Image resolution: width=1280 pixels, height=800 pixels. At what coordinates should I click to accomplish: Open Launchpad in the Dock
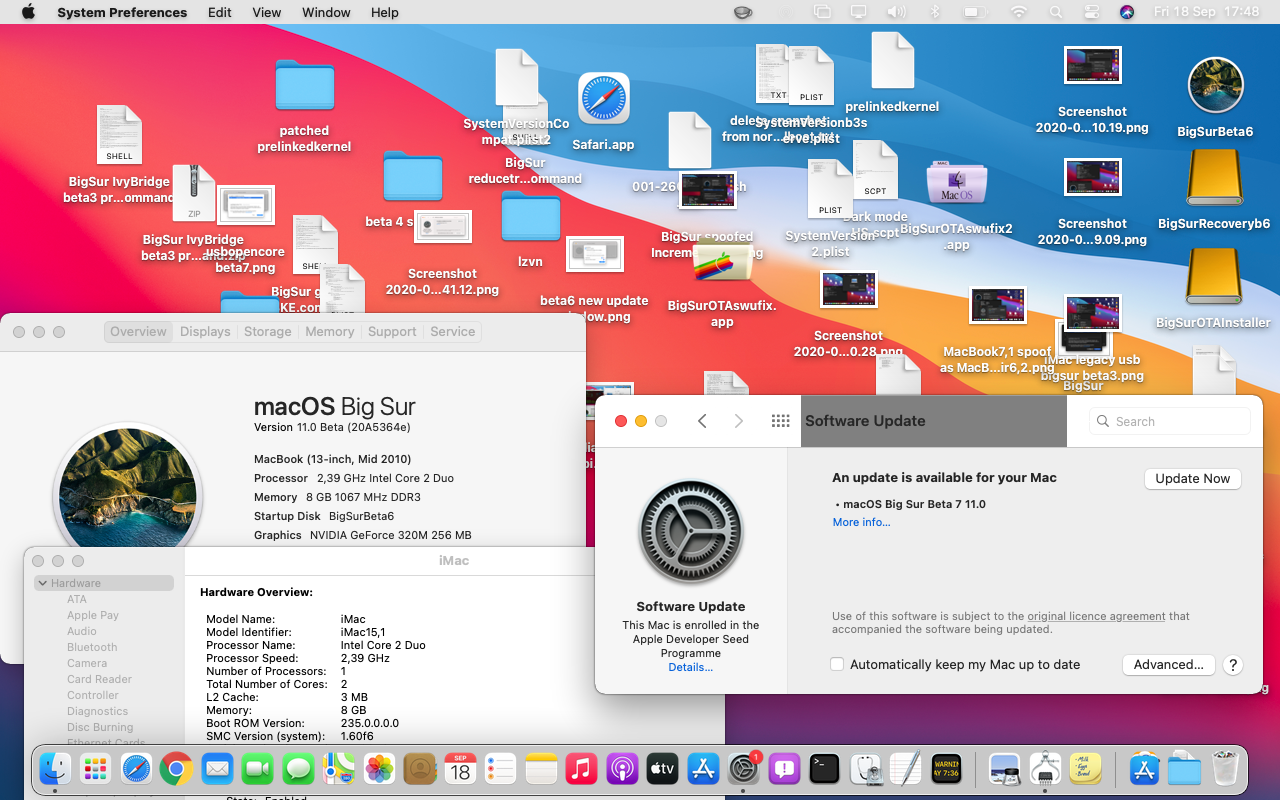(x=96, y=769)
